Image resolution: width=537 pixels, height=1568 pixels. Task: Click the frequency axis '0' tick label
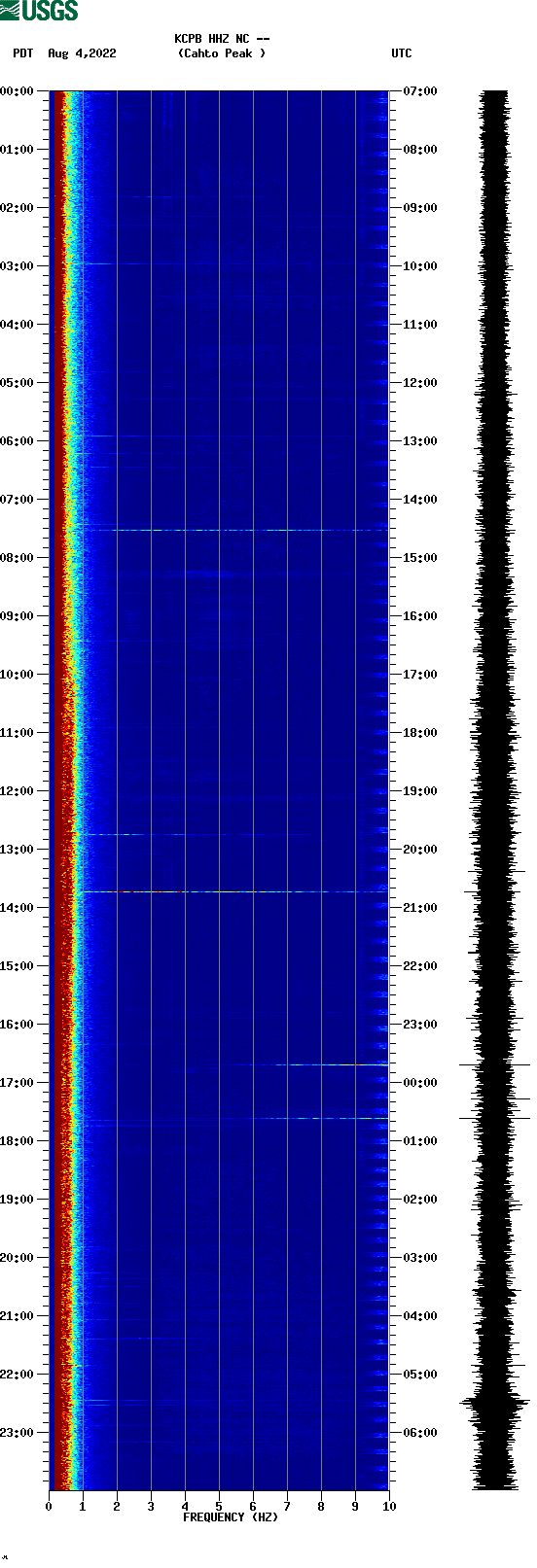pos(49,1507)
